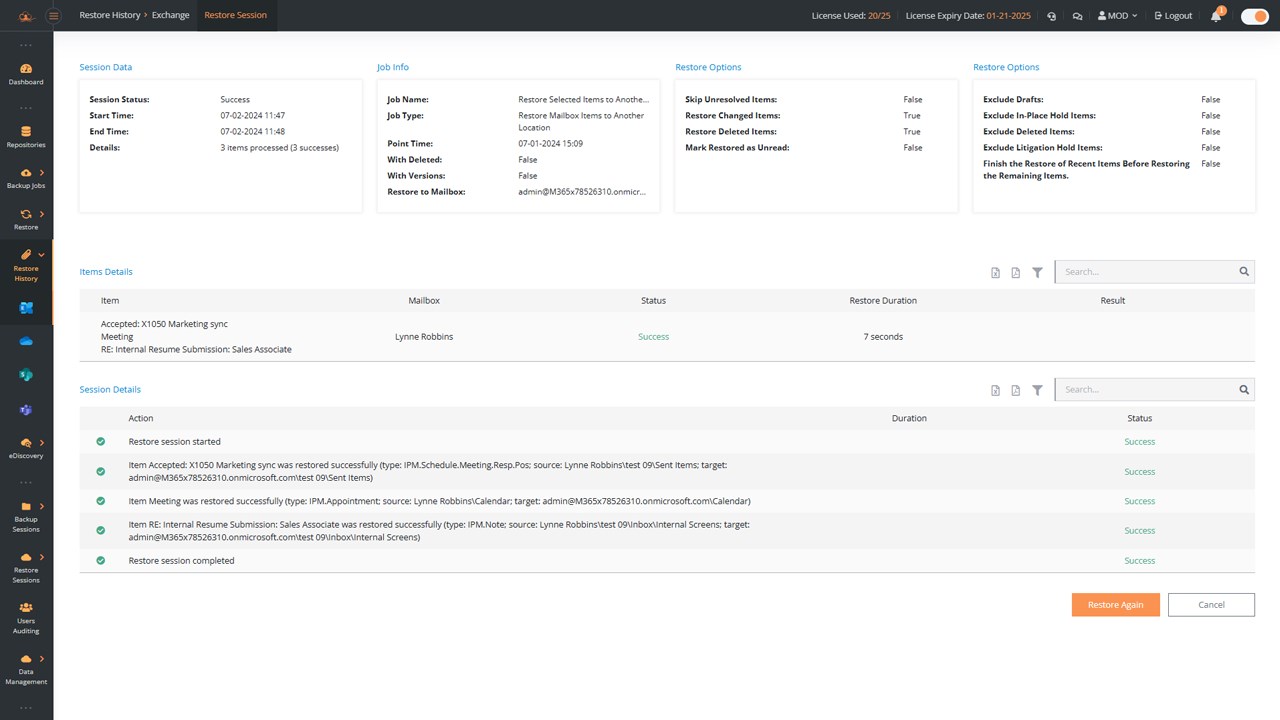The image size is (1280, 720).
Task: Click Result column header
Action: point(1113,300)
